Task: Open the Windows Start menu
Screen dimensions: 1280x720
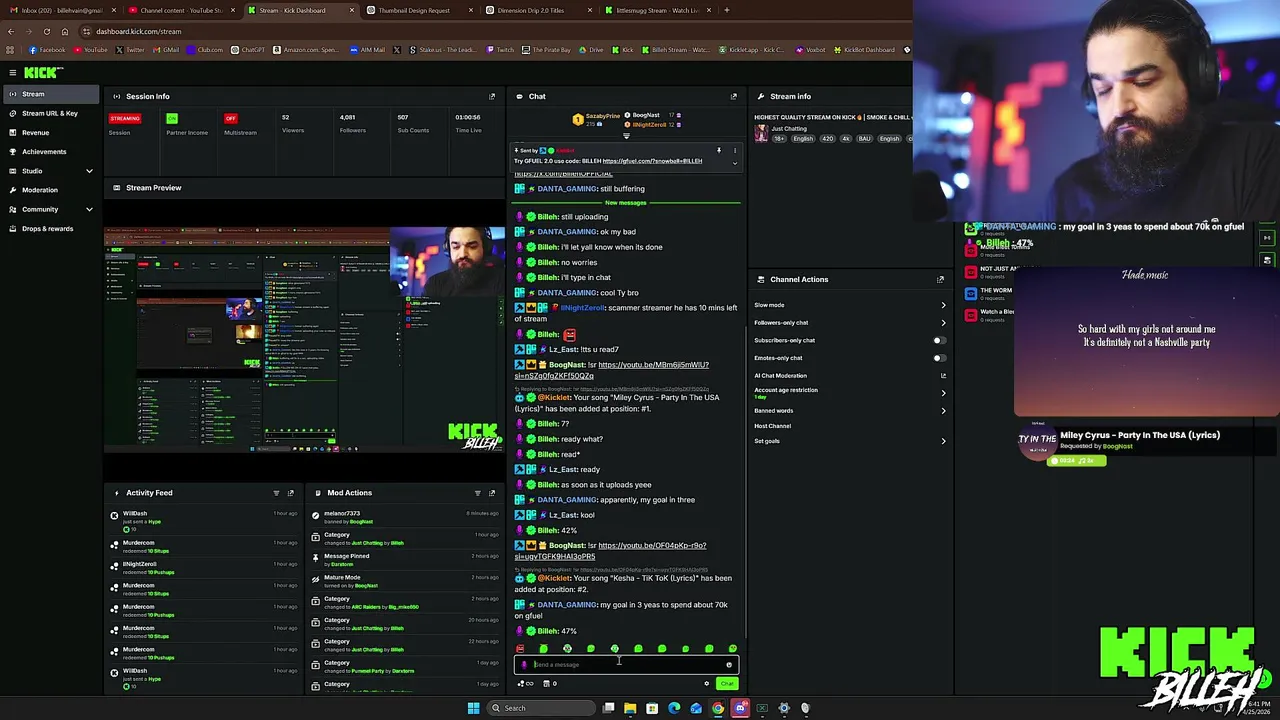Action: point(473,708)
